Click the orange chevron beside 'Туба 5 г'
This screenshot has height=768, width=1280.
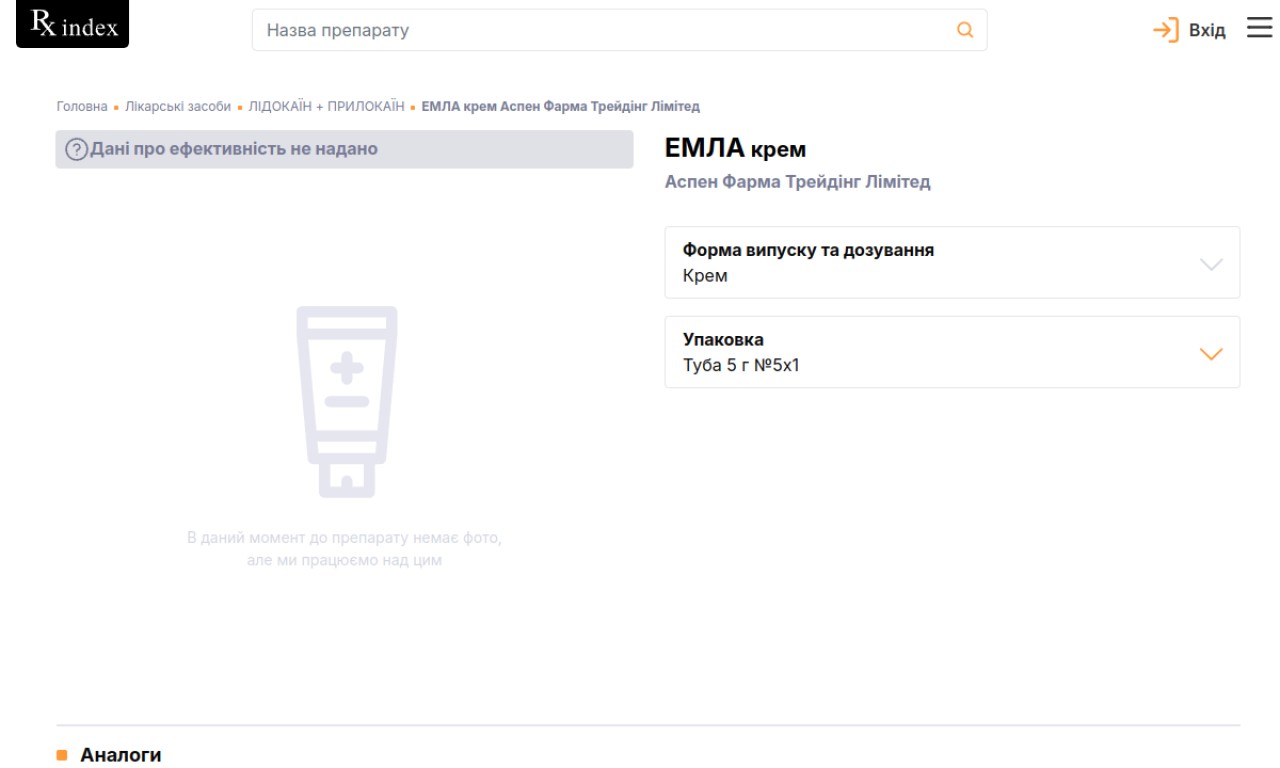coord(1210,354)
